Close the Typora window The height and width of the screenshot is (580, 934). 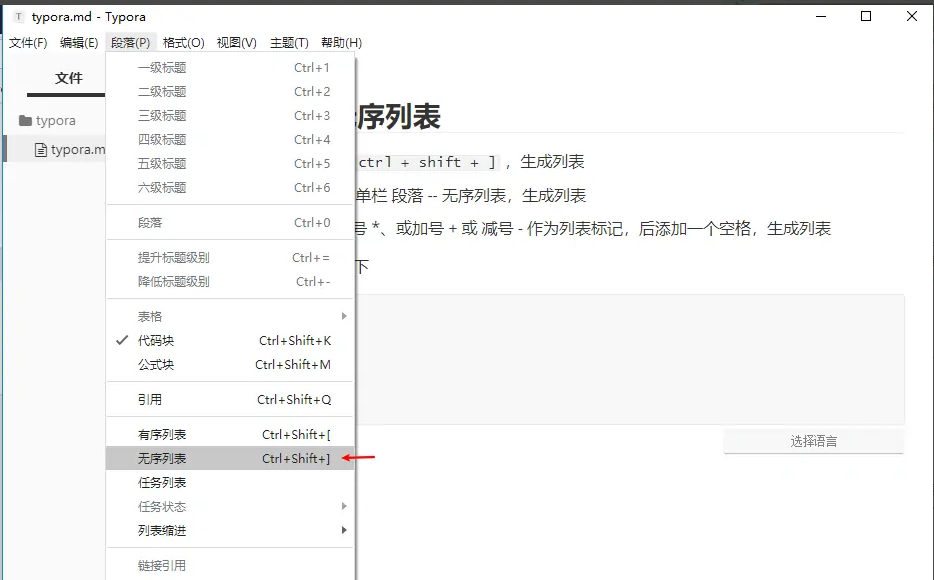pyautogui.click(x=911, y=17)
